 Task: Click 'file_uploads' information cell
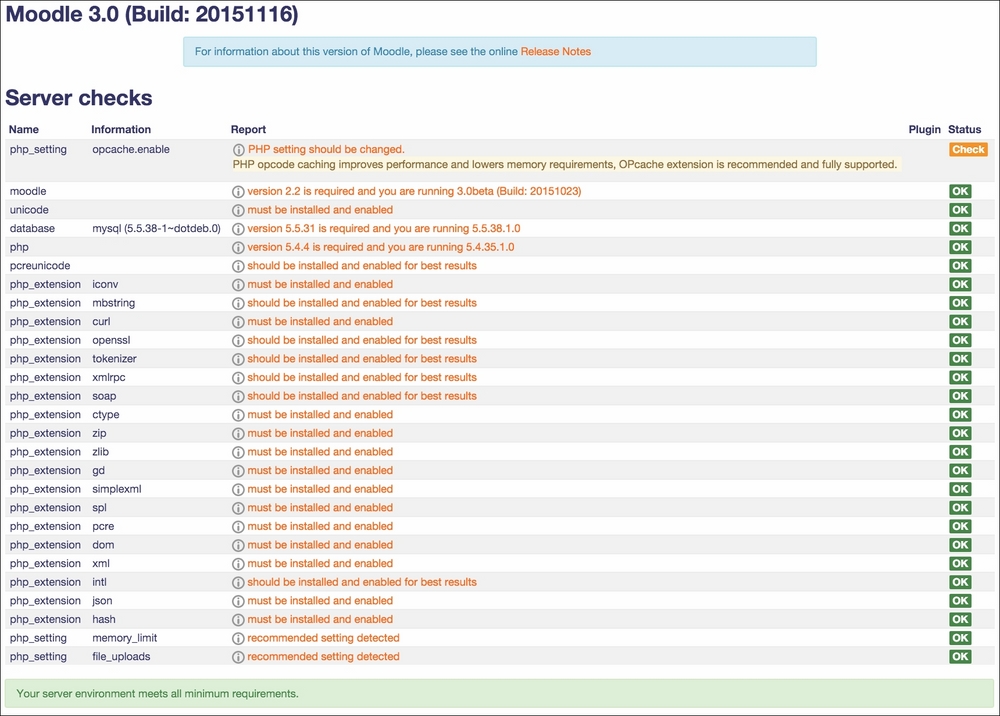pyautogui.click(x=121, y=656)
